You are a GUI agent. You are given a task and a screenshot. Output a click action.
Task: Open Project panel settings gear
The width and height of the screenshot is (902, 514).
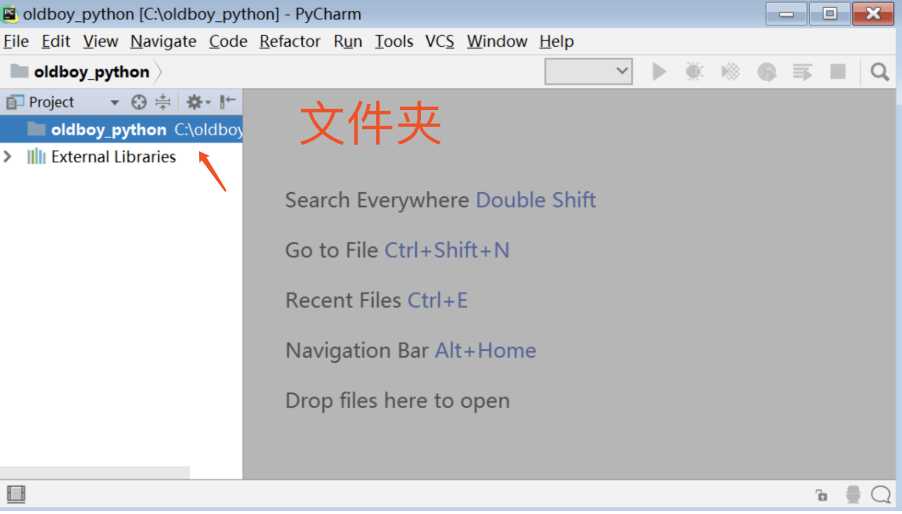tap(197, 102)
